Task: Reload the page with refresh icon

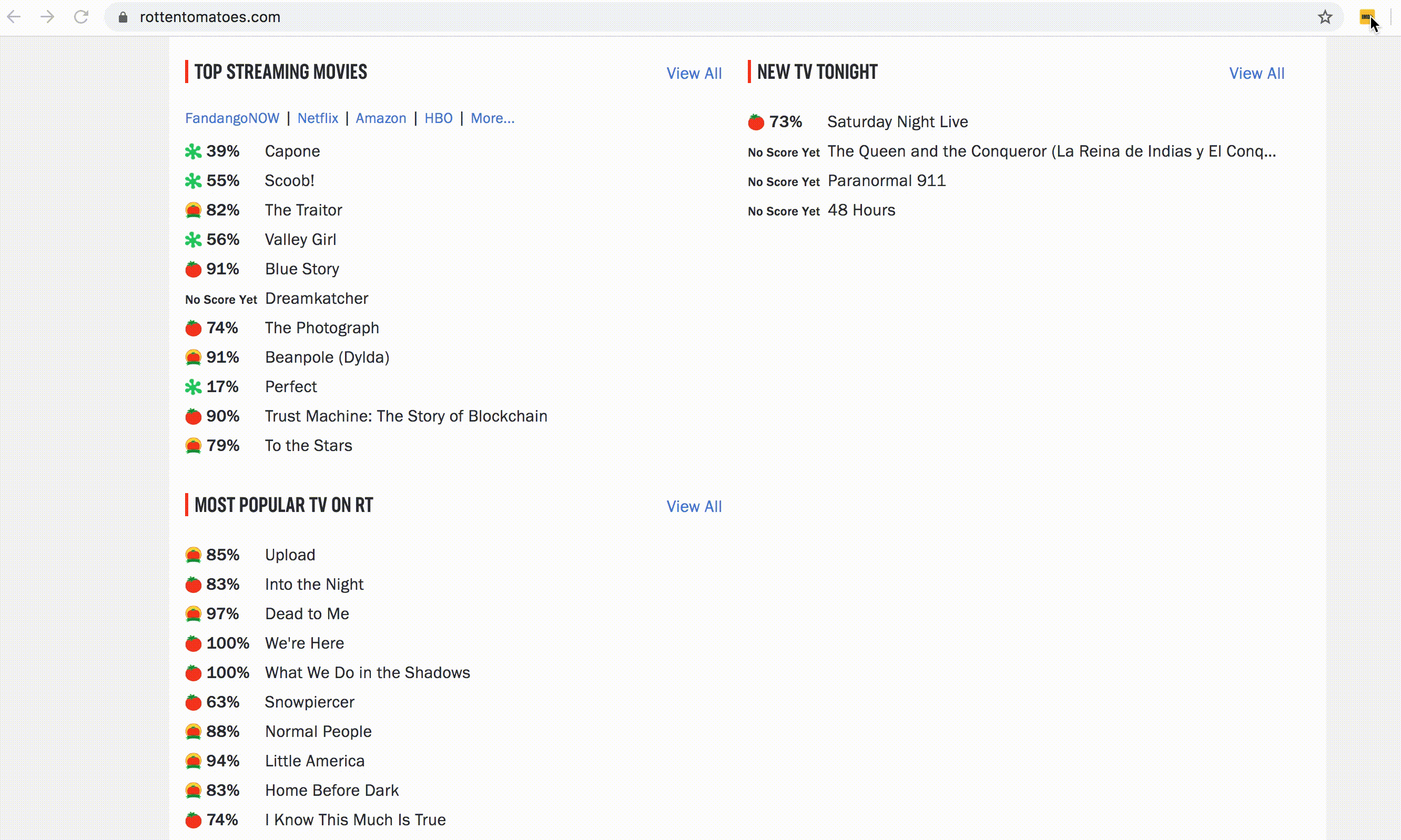Action: [x=81, y=17]
